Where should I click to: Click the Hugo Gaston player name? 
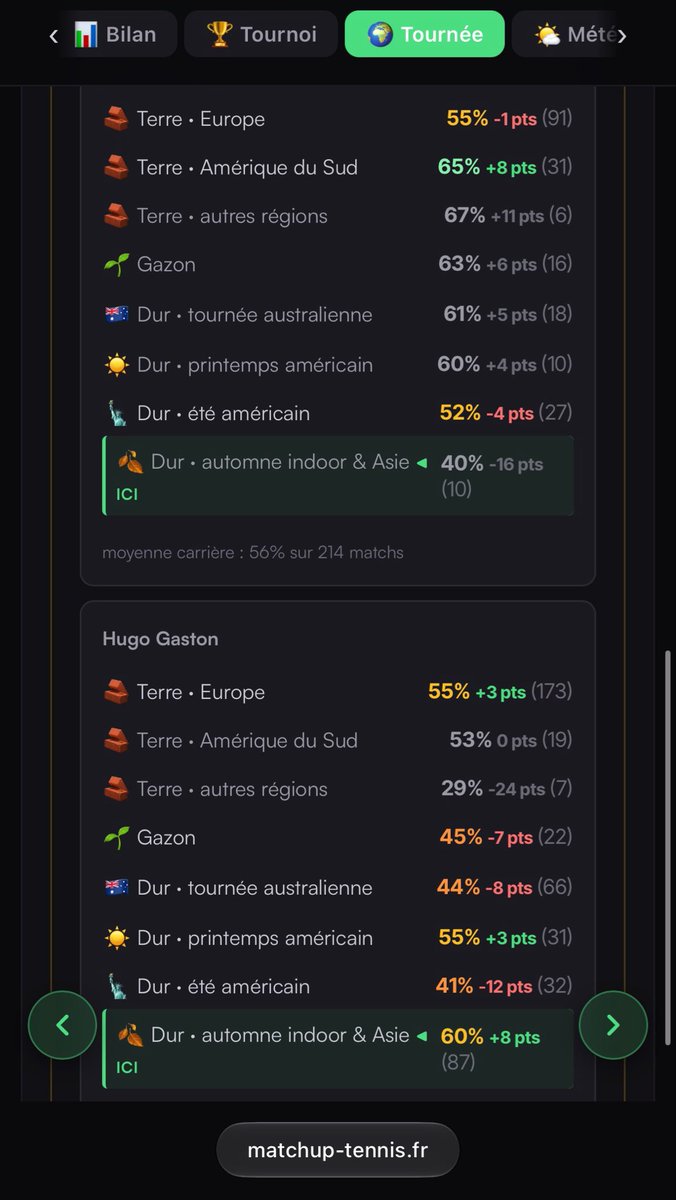pos(160,639)
